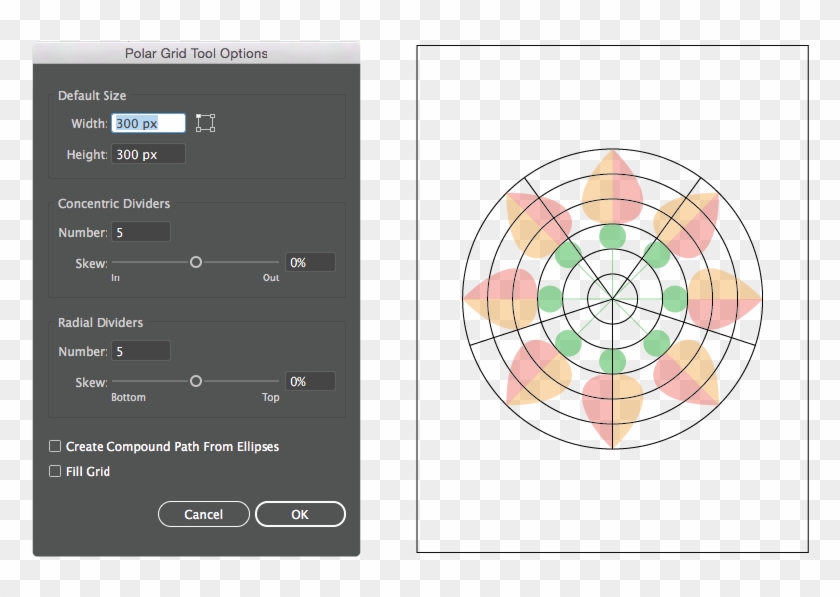Click the size reference point icon

(205, 122)
